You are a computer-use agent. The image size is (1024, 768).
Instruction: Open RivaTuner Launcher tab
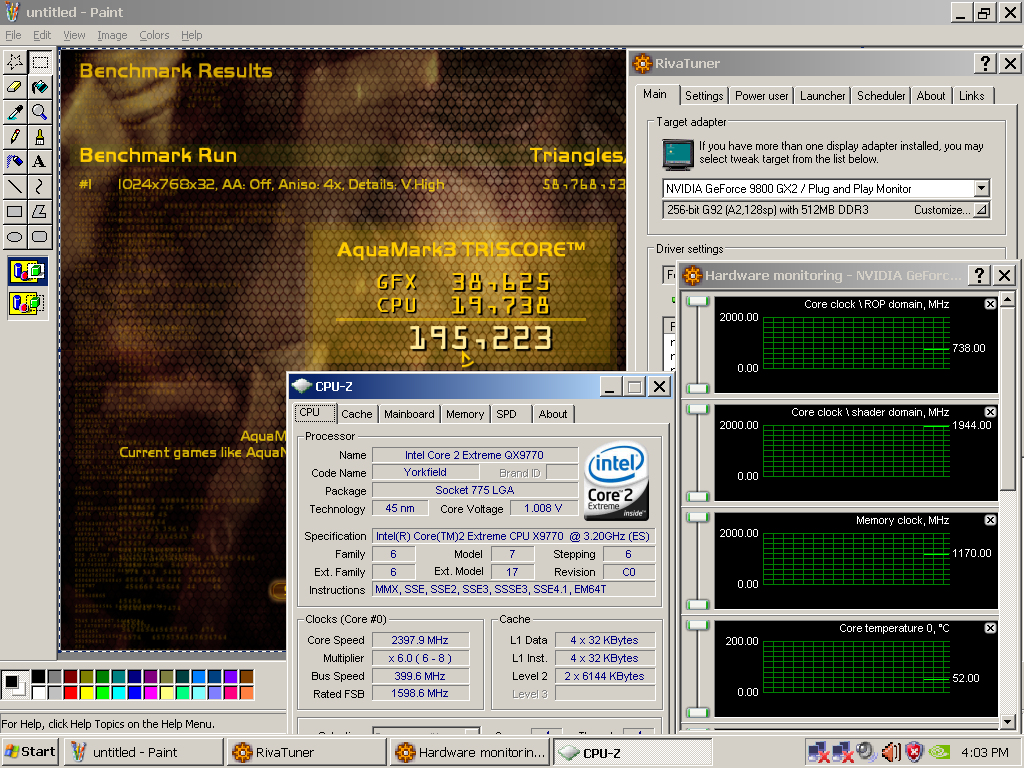pyautogui.click(x=822, y=96)
